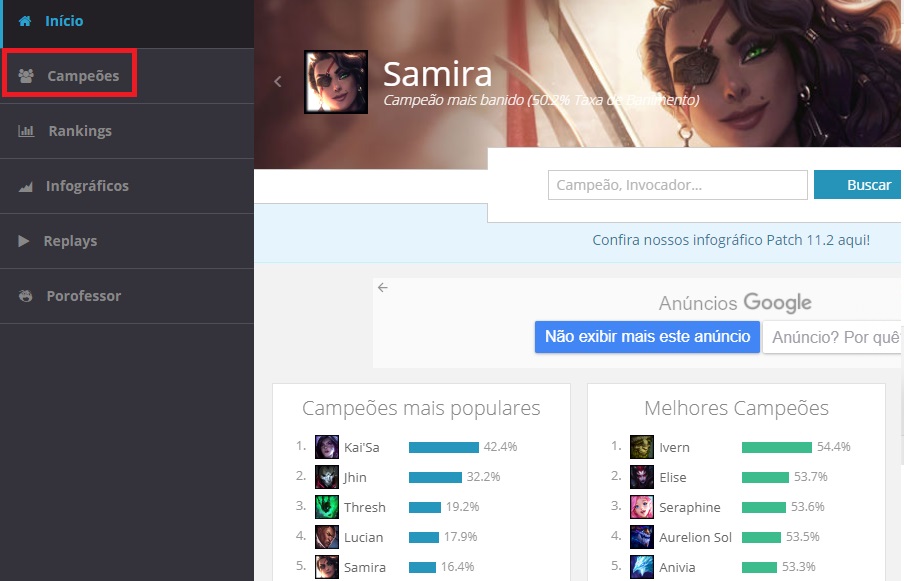The width and height of the screenshot is (904, 581).
Task: Click Aurelion Sol name in best champions
Action: click(x=695, y=537)
